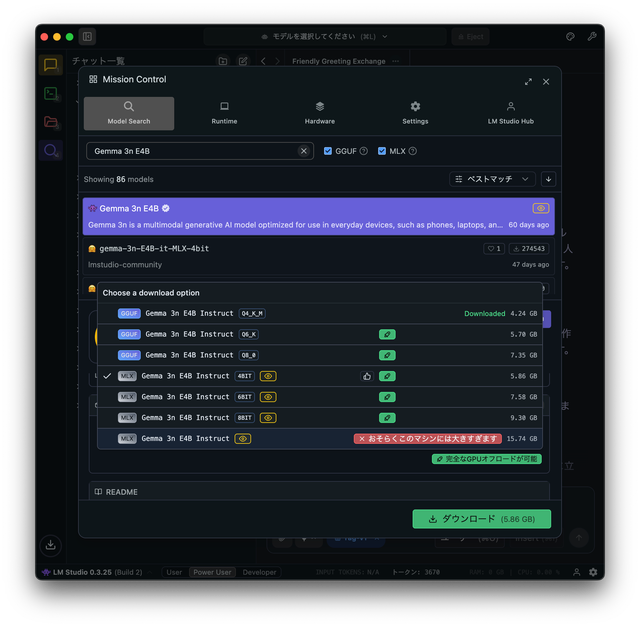Image resolution: width=640 pixels, height=627 pixels.
Task: Click the Discover magnifier icon in sidebar
Action: coord(50,151)
